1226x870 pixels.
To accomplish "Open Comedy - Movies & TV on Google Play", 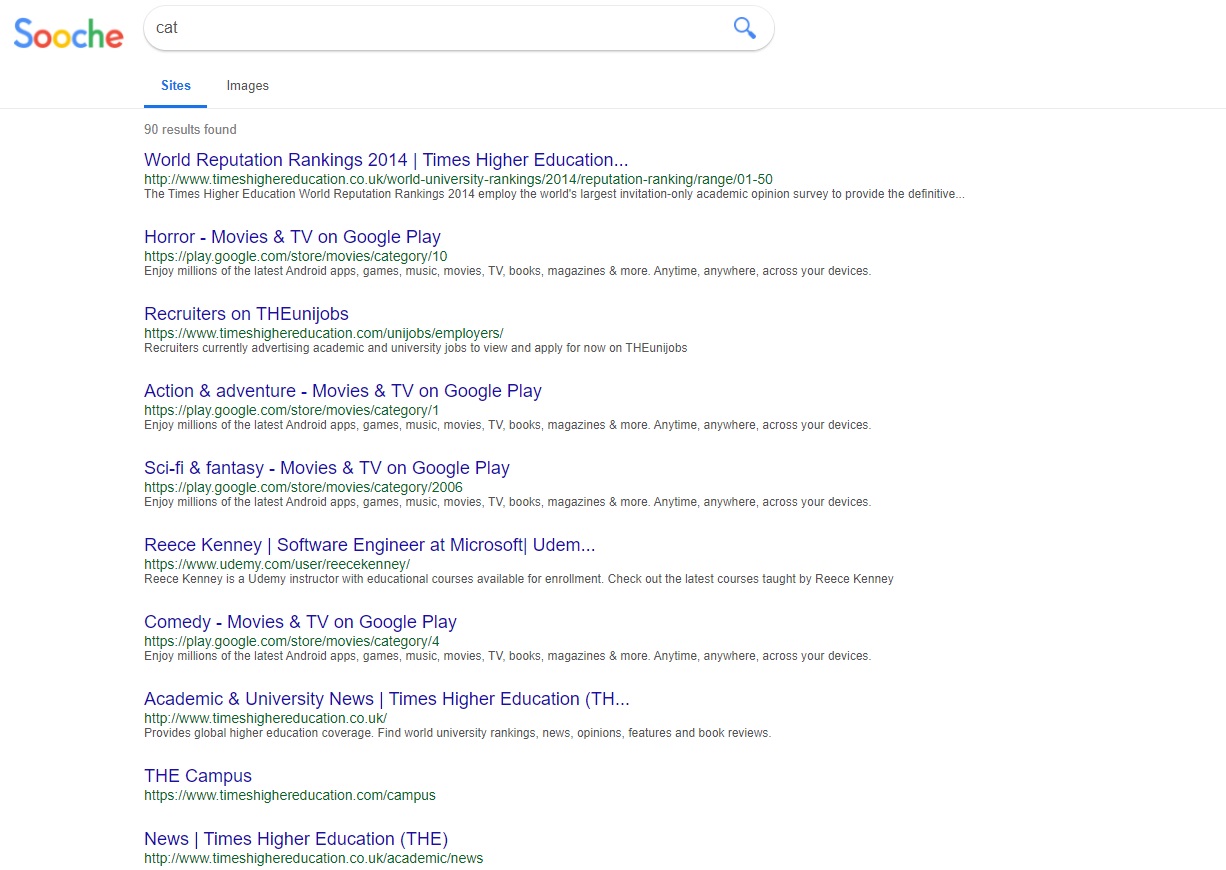I will (x=300, y=622).
